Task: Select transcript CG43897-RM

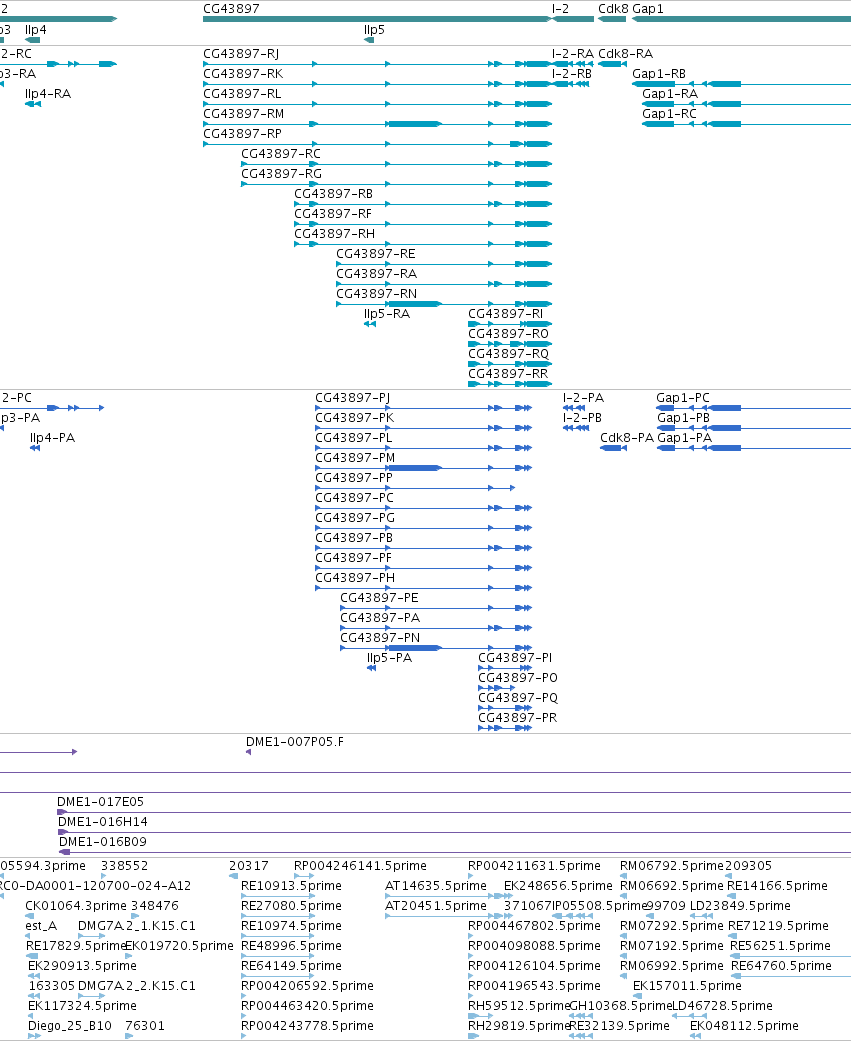Action: pos(244,114)
